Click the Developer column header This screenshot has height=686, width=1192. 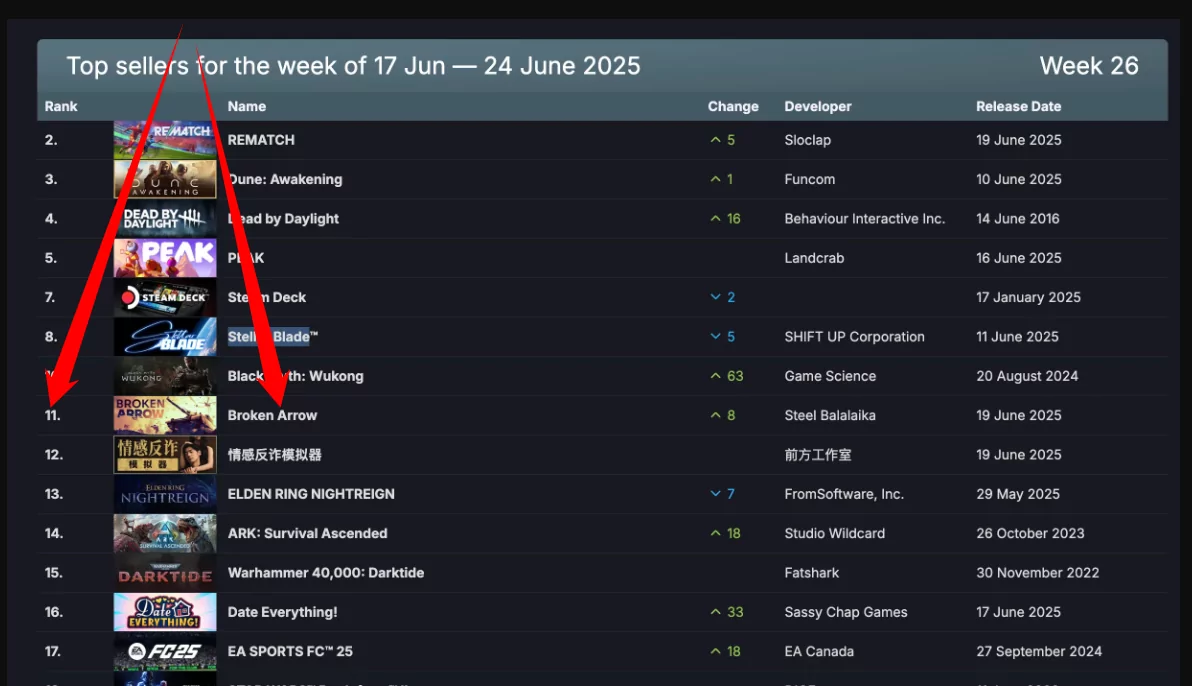[818, 106]
